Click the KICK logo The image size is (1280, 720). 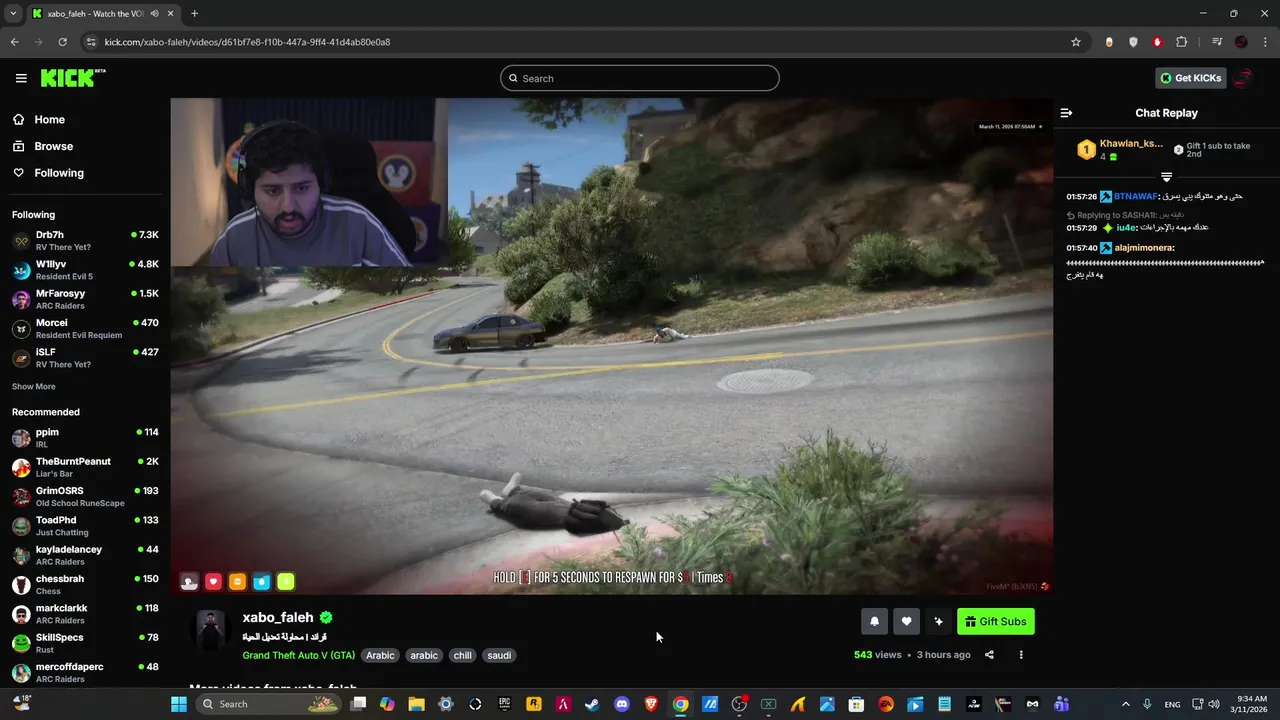click(x=72, y=78)
